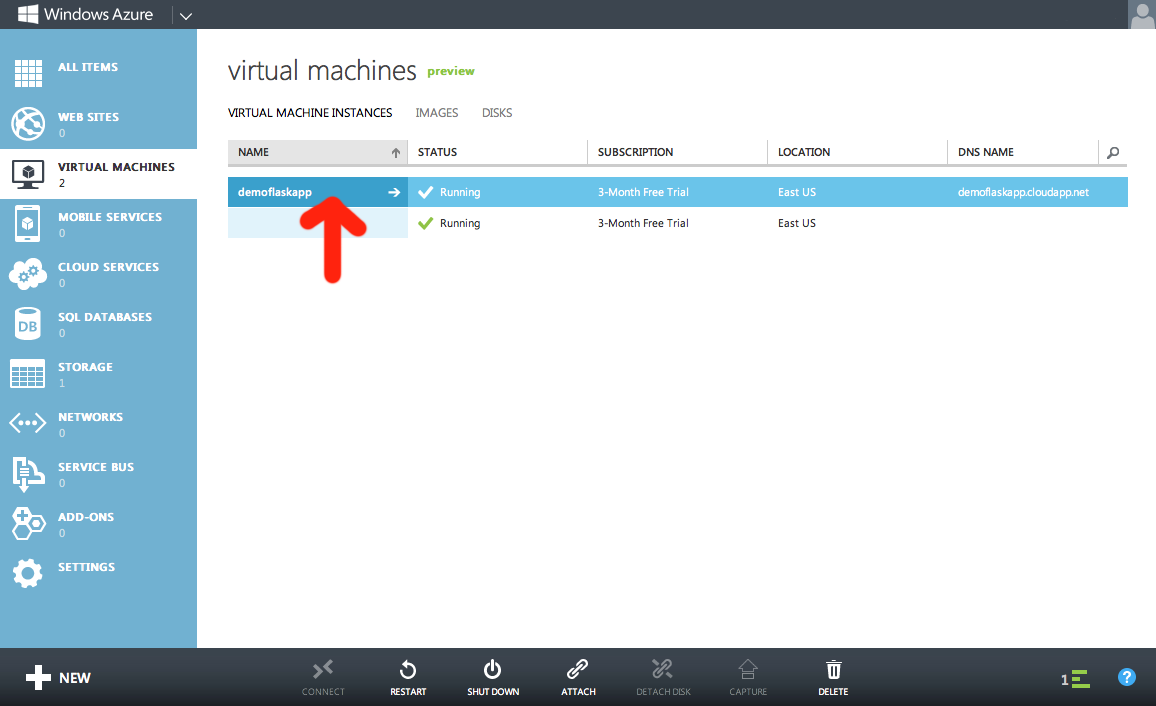Click the Windows Azure logo
The image size is (1156, 706).
coord(27,14)
